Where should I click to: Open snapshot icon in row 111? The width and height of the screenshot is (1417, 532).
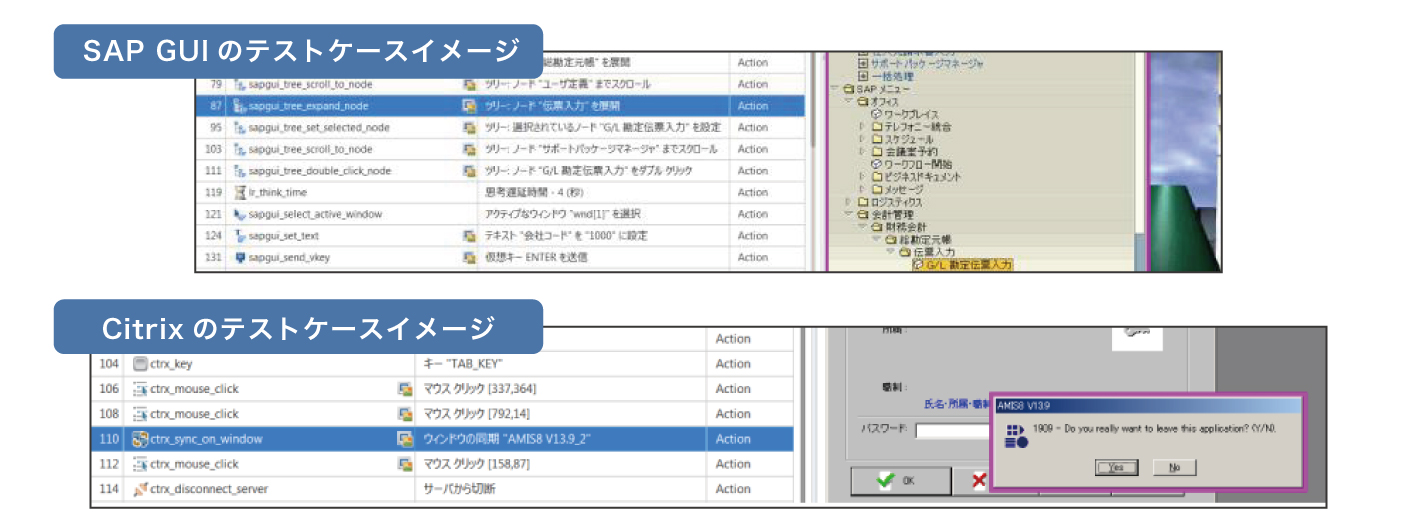point(468,171)
